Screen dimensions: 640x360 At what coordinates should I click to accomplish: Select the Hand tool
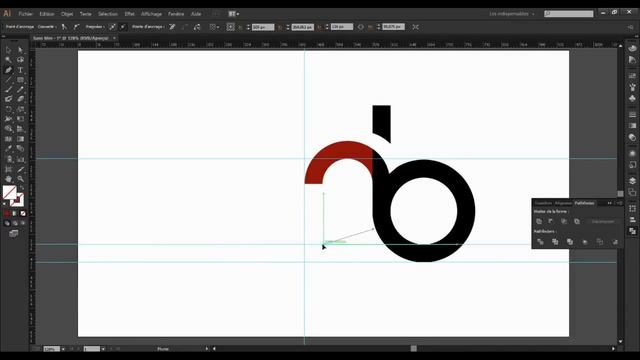pyautogui.click(x=8, y=179)
